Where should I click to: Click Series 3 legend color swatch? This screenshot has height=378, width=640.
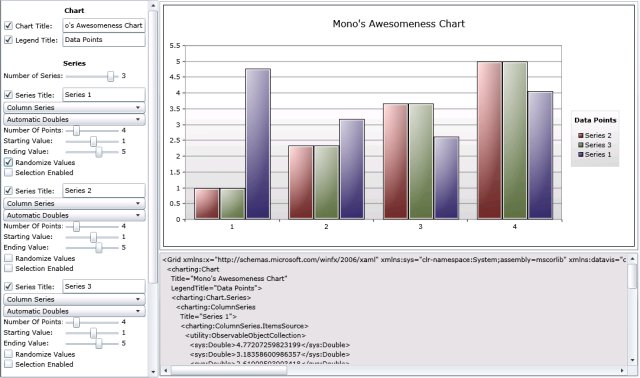(x=580, y=145)
